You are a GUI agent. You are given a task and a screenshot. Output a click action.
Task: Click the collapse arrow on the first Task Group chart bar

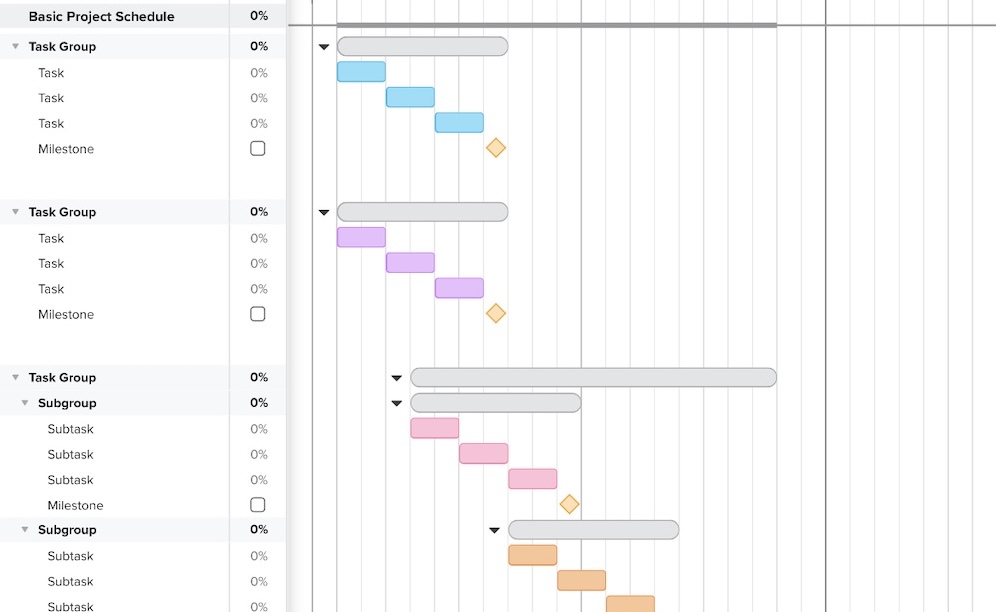(323, 46)
